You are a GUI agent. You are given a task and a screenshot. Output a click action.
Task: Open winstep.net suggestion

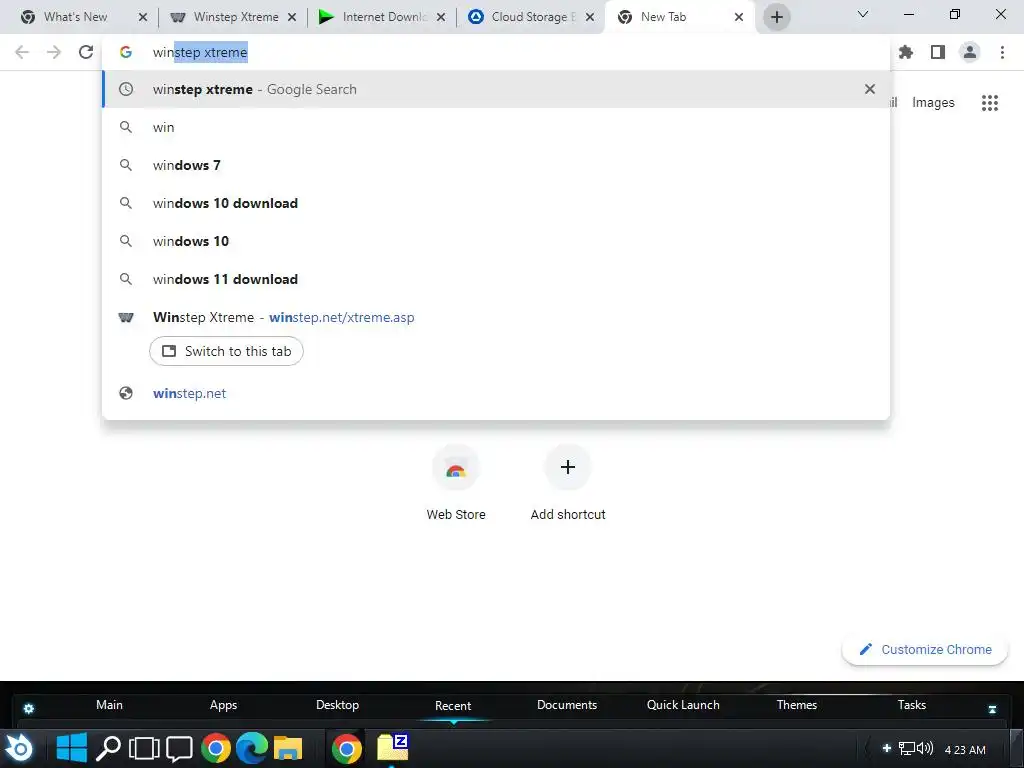tap(496, 393)
